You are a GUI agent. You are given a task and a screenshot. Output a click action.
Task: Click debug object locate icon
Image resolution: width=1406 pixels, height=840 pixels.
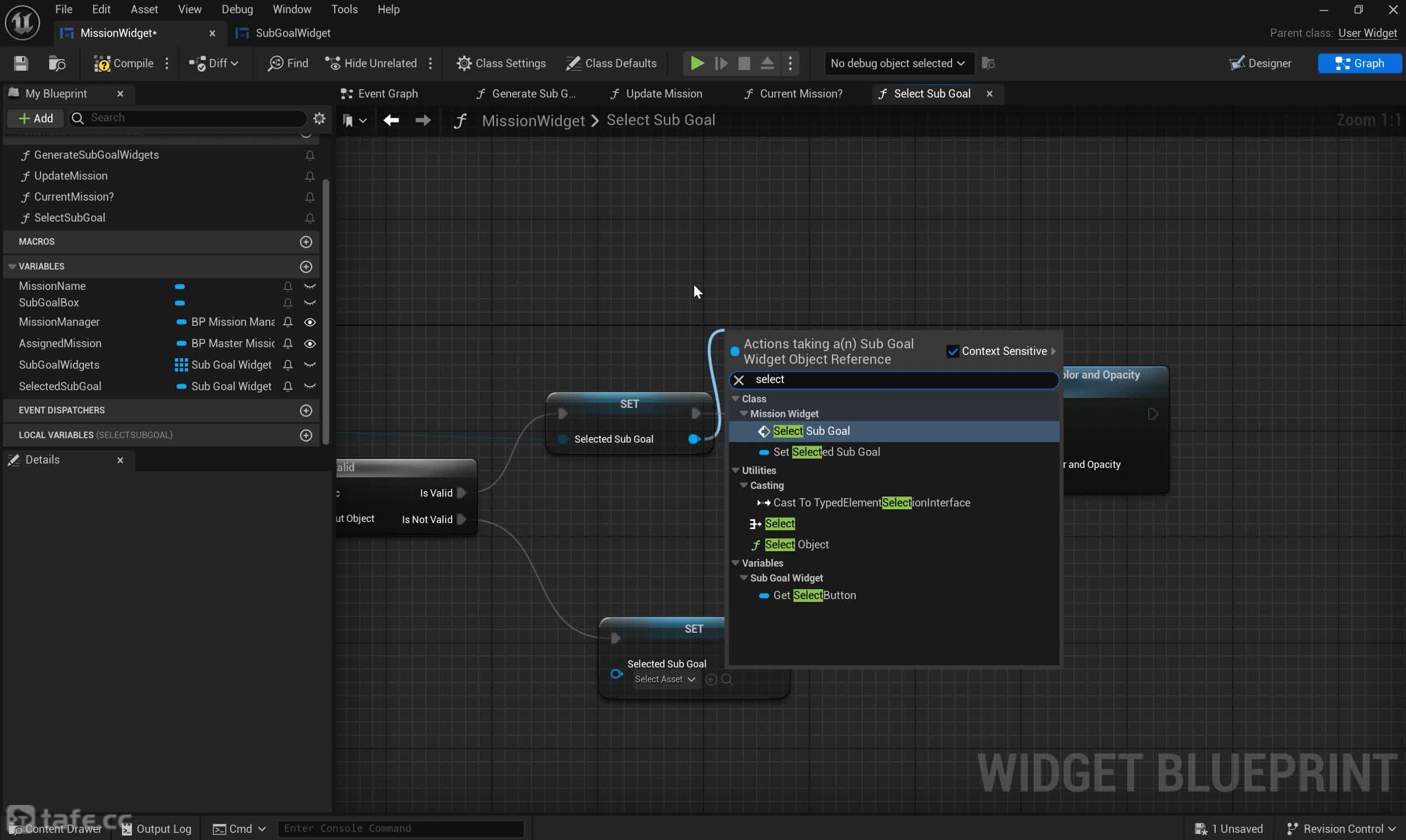[988, 63]
